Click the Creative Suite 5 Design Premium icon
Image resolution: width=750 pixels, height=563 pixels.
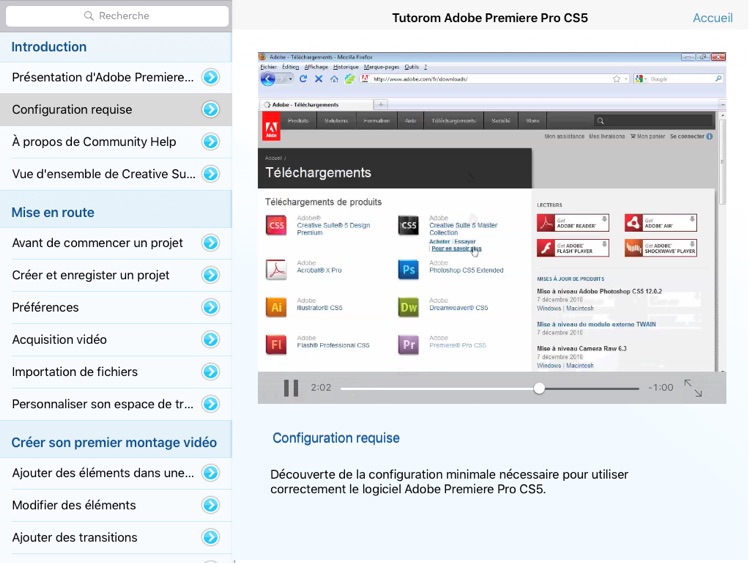276,225
